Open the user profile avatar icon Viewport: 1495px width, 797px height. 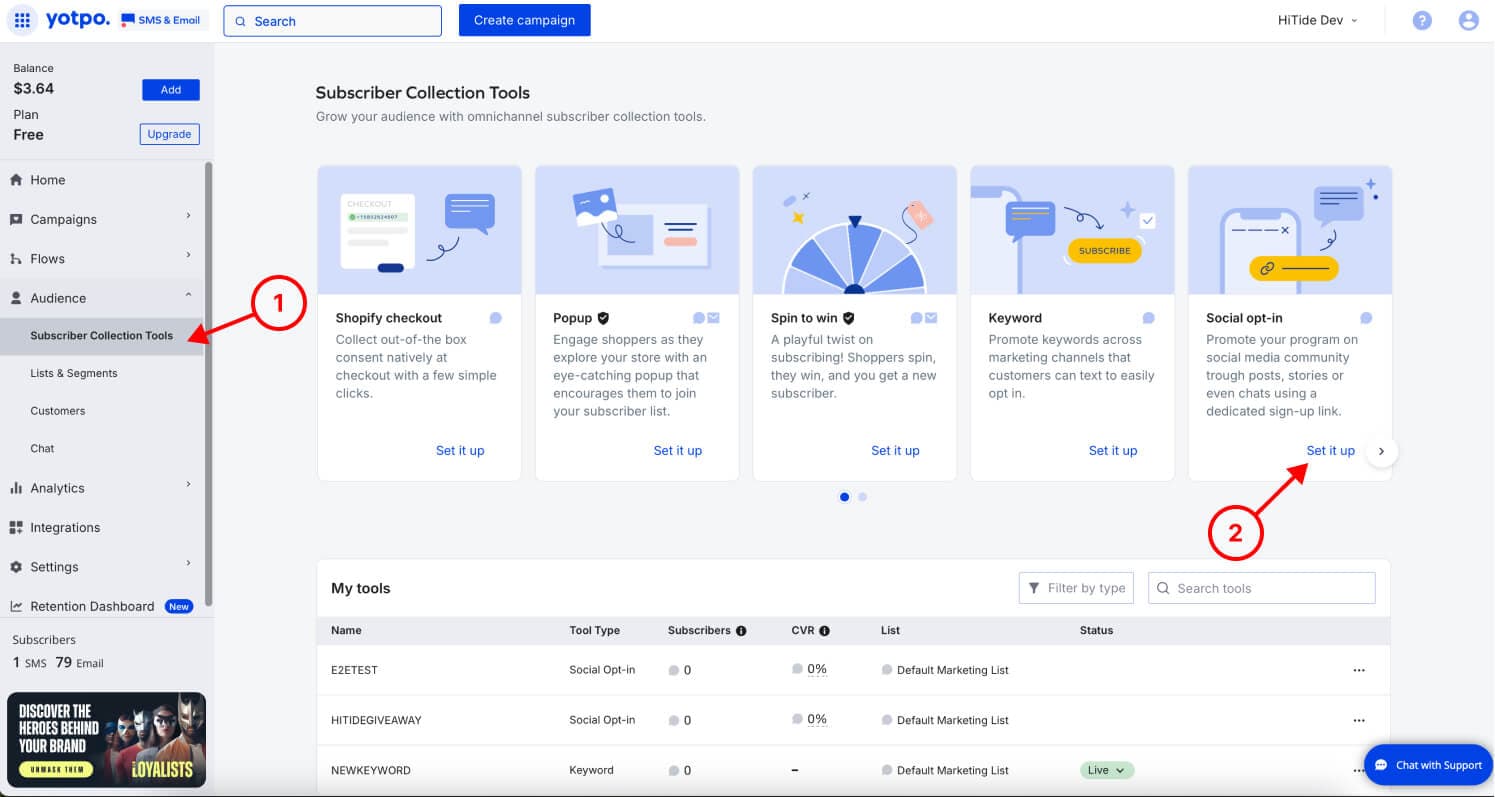(x=1468, y=20)
